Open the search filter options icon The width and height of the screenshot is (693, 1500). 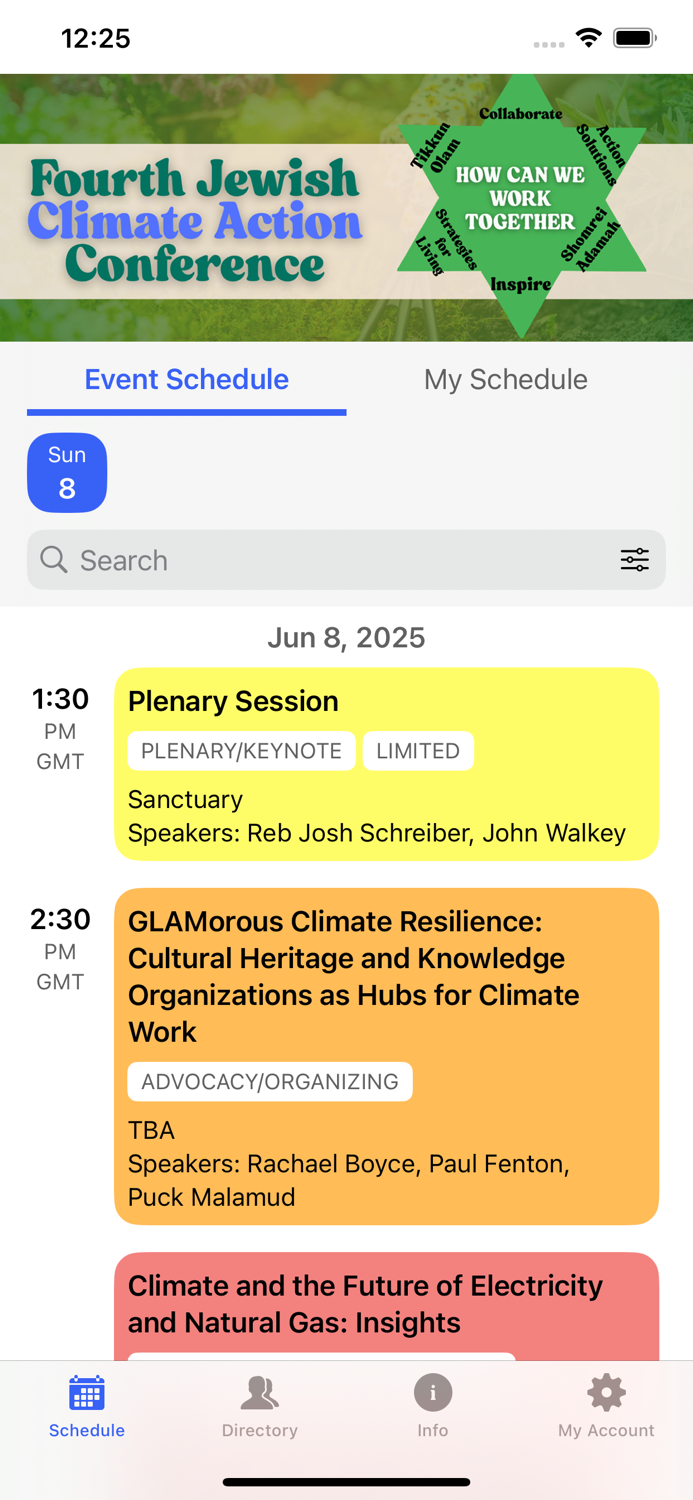(635, 560)
